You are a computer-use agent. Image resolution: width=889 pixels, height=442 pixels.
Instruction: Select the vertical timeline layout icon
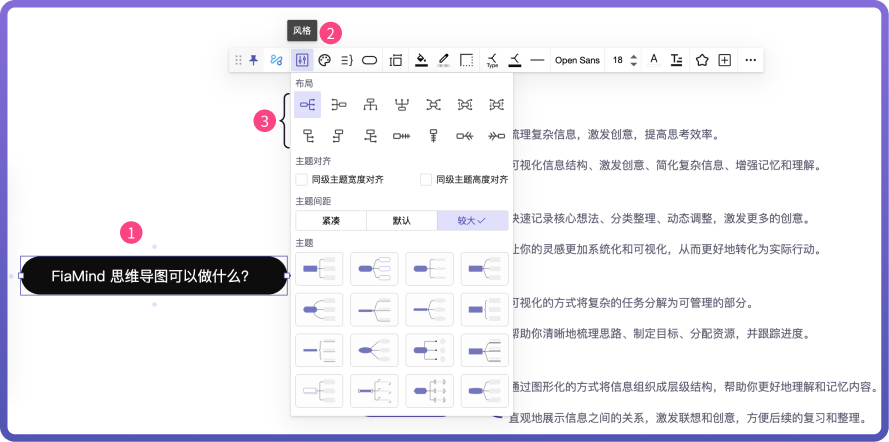click(x=433, y=135)
